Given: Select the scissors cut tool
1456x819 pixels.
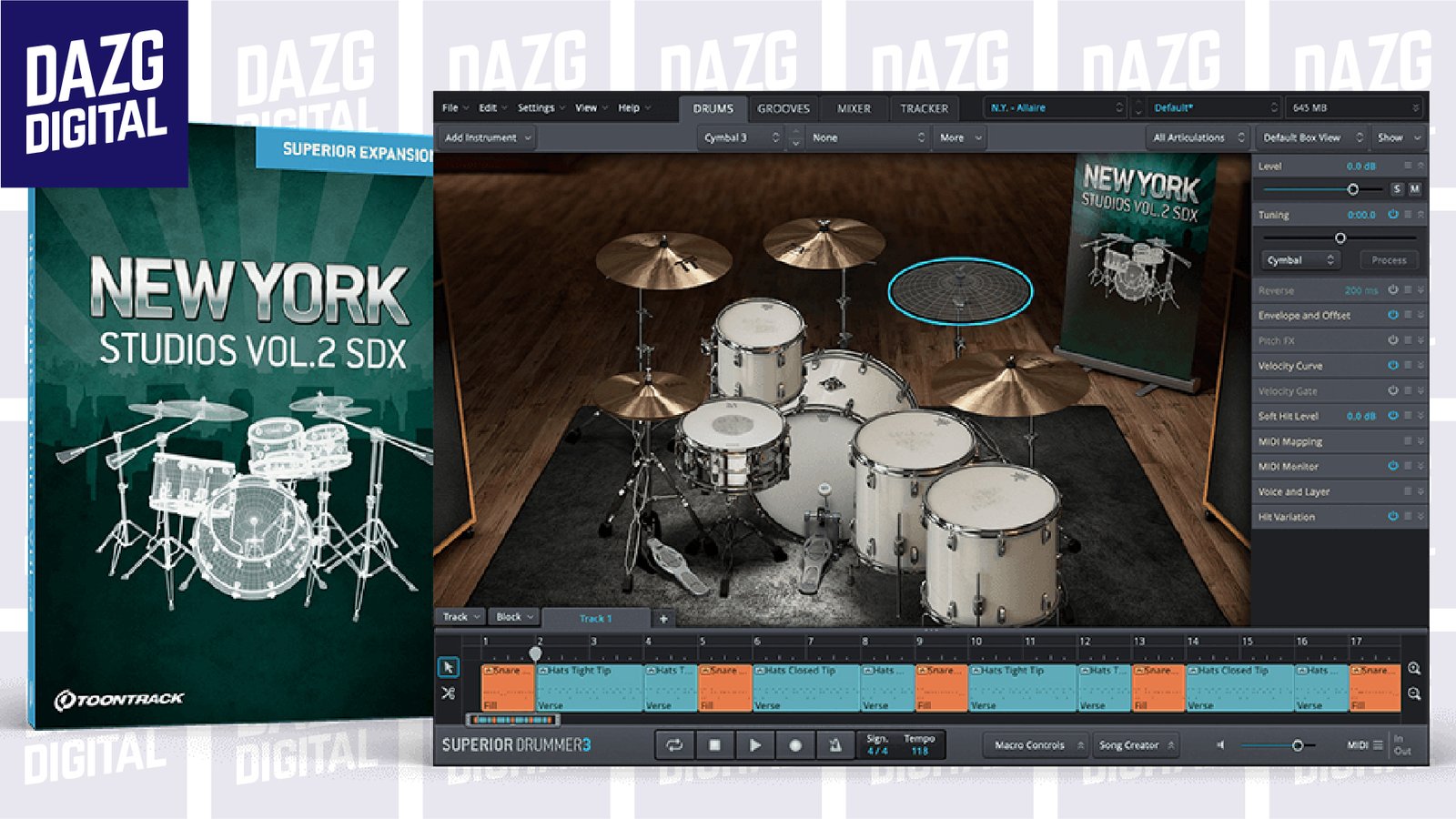Looking at the screenshot, I should (448, 693).
